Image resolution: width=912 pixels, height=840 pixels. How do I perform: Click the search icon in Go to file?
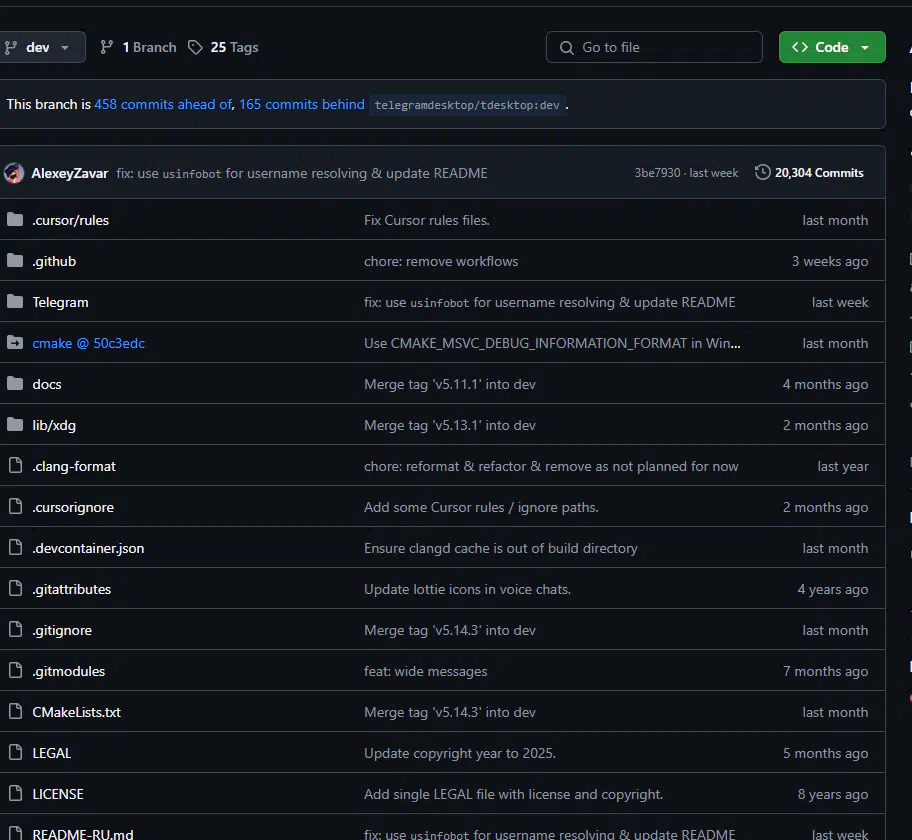click(x=567, y=48)
